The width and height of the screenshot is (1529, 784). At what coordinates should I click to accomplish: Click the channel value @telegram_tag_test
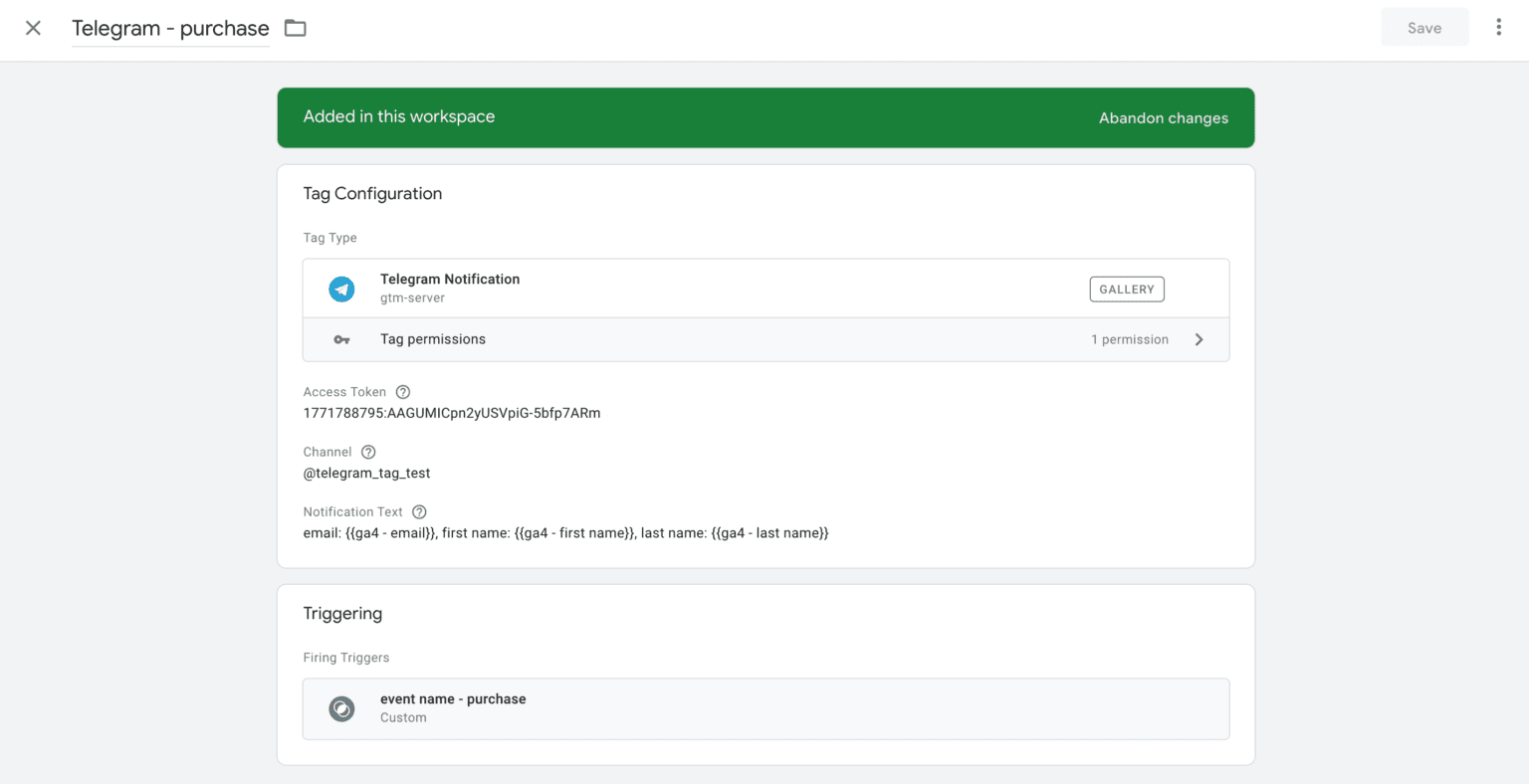click(366, 474)
